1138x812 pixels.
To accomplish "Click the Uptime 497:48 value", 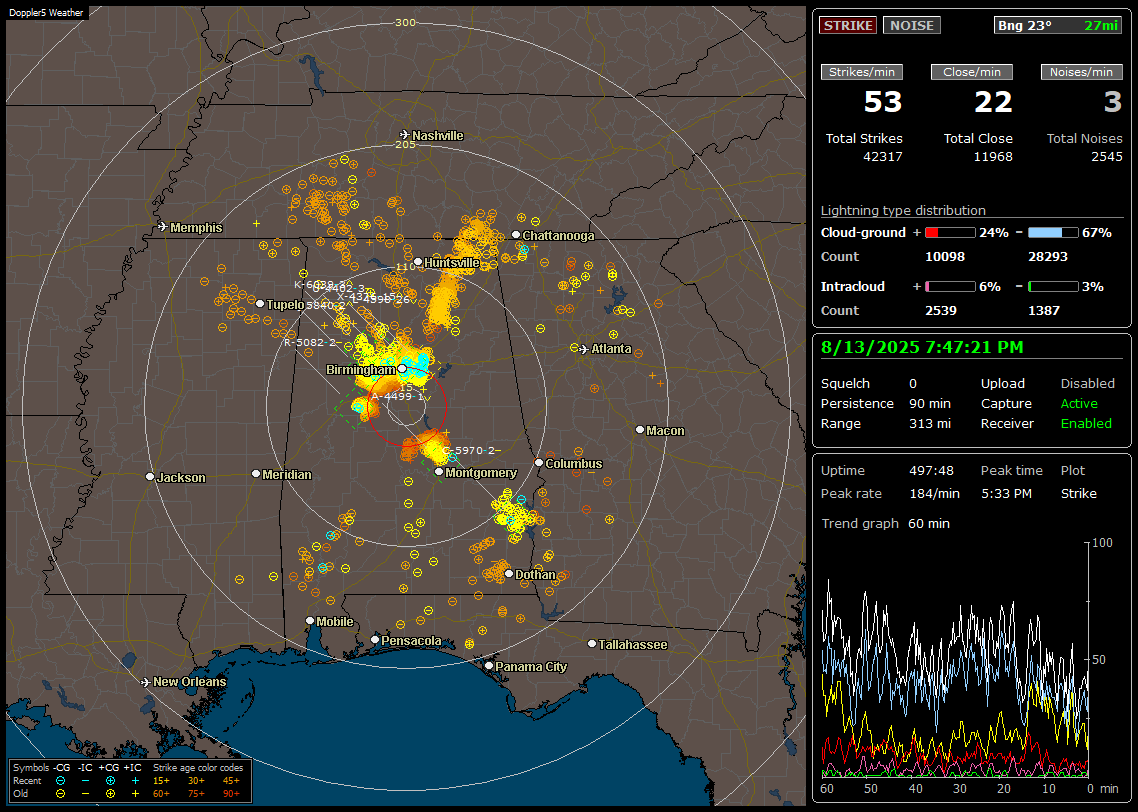I will tap(931, 471).
